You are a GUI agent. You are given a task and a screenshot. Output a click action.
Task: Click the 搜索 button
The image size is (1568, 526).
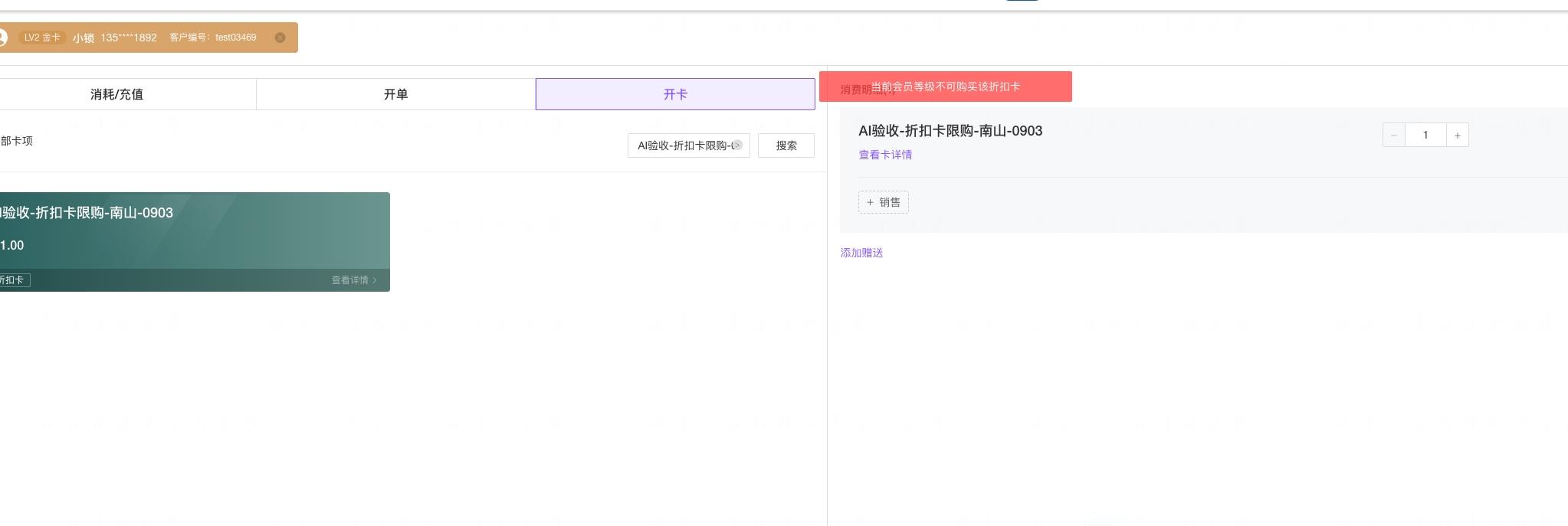pos(786,145)
